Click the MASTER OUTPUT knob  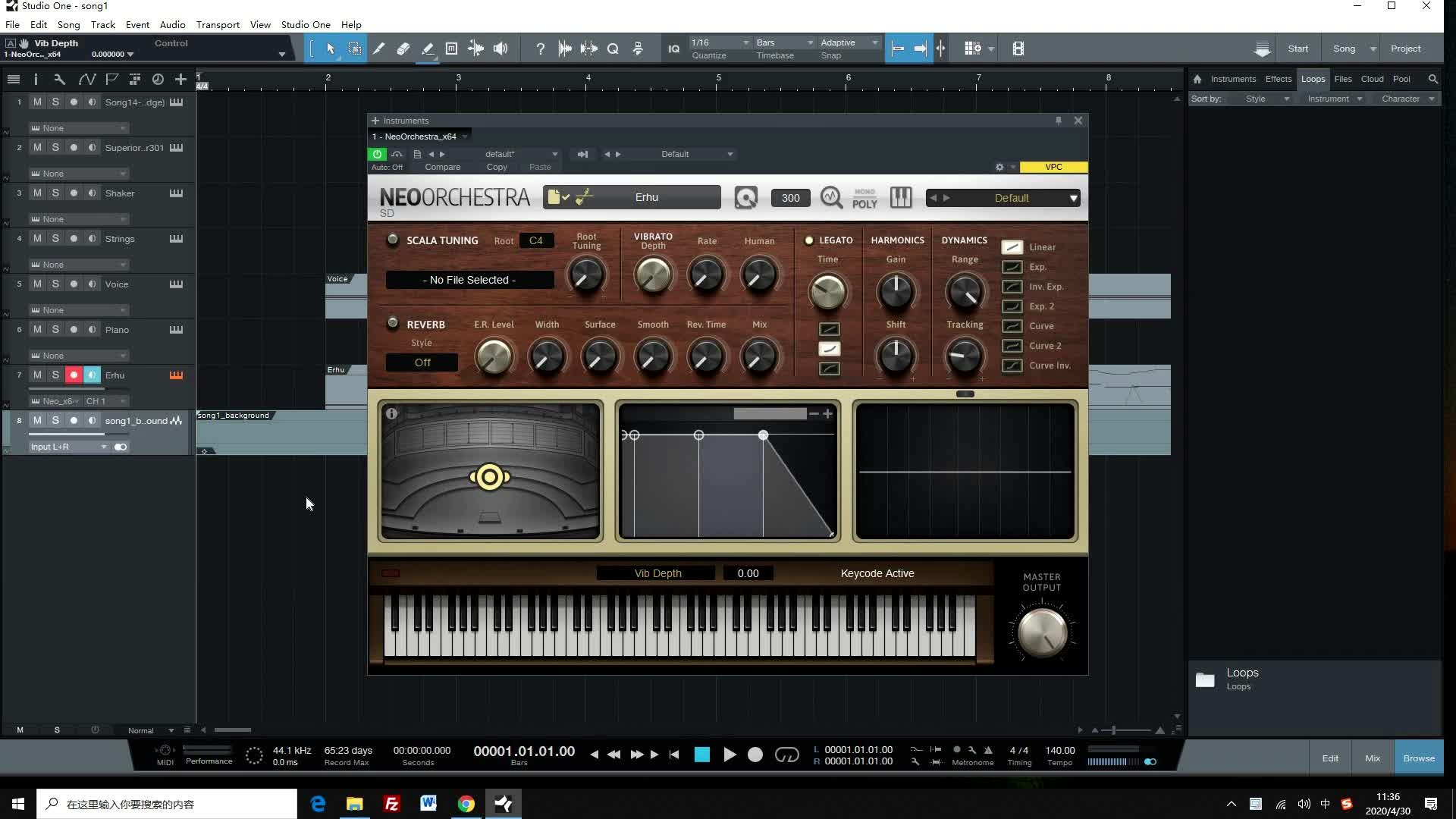[1042, 632]
